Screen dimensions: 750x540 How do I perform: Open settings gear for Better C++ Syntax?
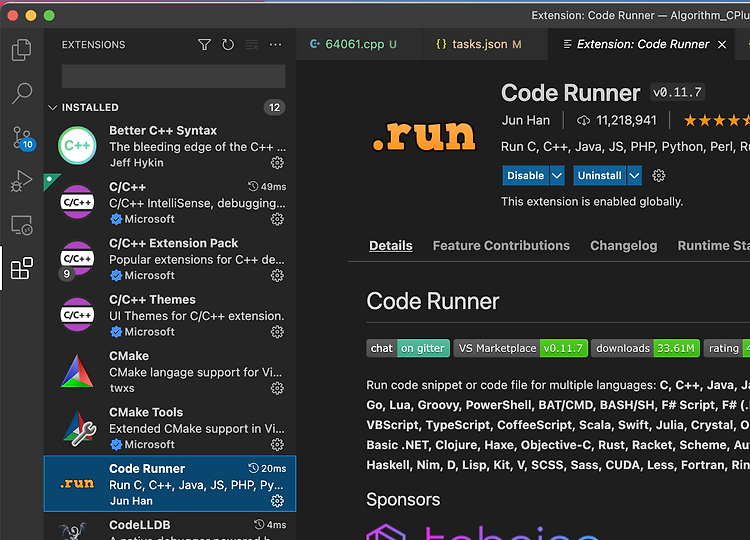point(277,163)
